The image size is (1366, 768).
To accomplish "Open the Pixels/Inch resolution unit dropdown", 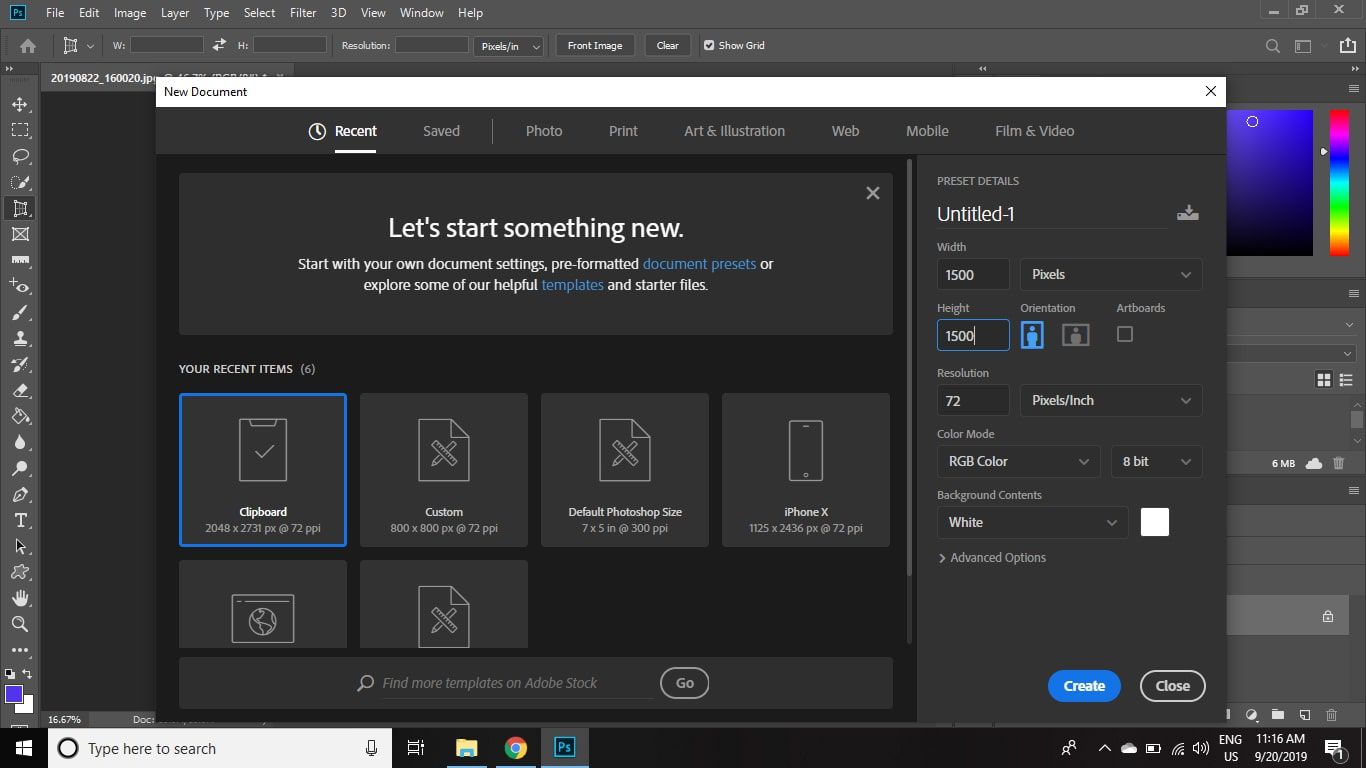I will (1111, 400).
